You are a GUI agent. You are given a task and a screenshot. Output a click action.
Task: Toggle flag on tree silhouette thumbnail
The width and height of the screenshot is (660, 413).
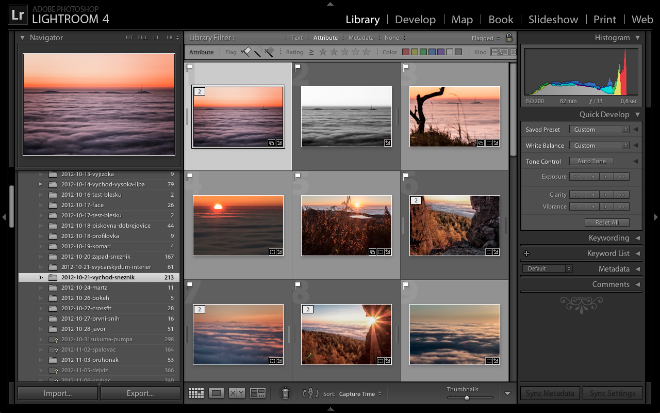(x=406, y=67)
